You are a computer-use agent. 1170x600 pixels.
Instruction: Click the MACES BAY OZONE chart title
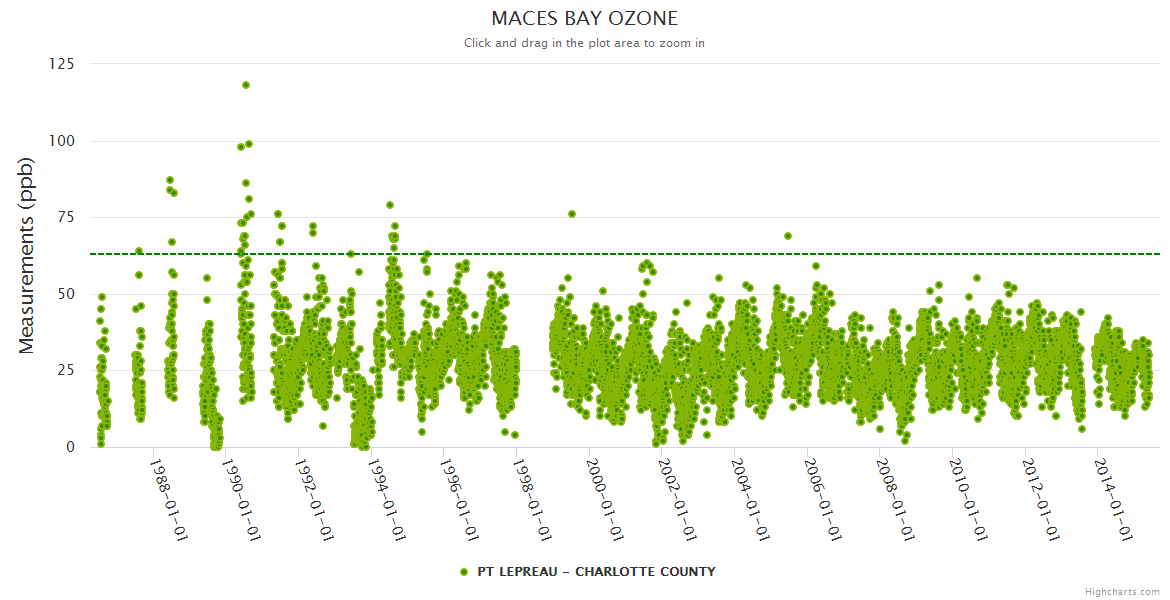[585, 19]
